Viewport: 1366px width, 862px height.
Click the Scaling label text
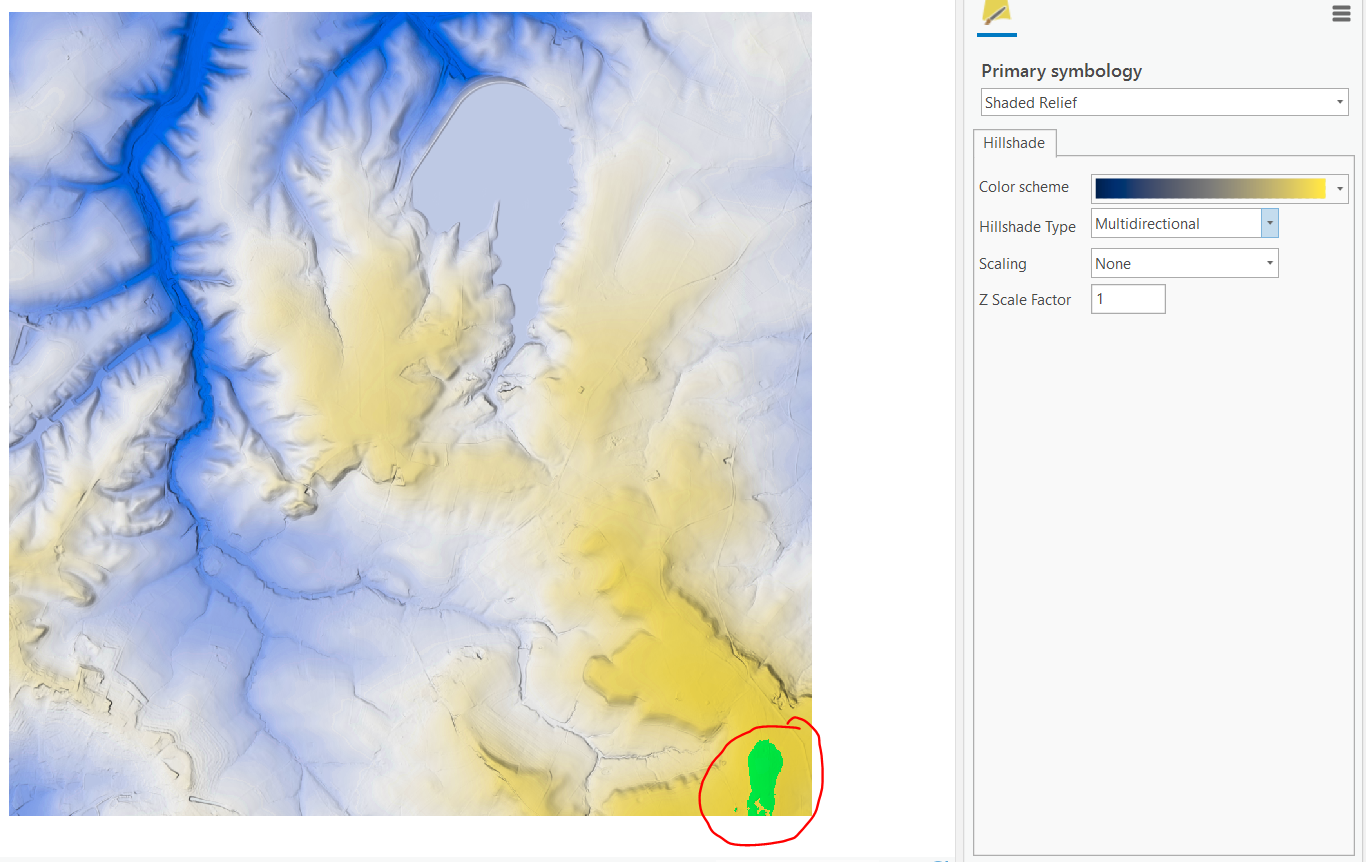click(x=1002, y=263)
